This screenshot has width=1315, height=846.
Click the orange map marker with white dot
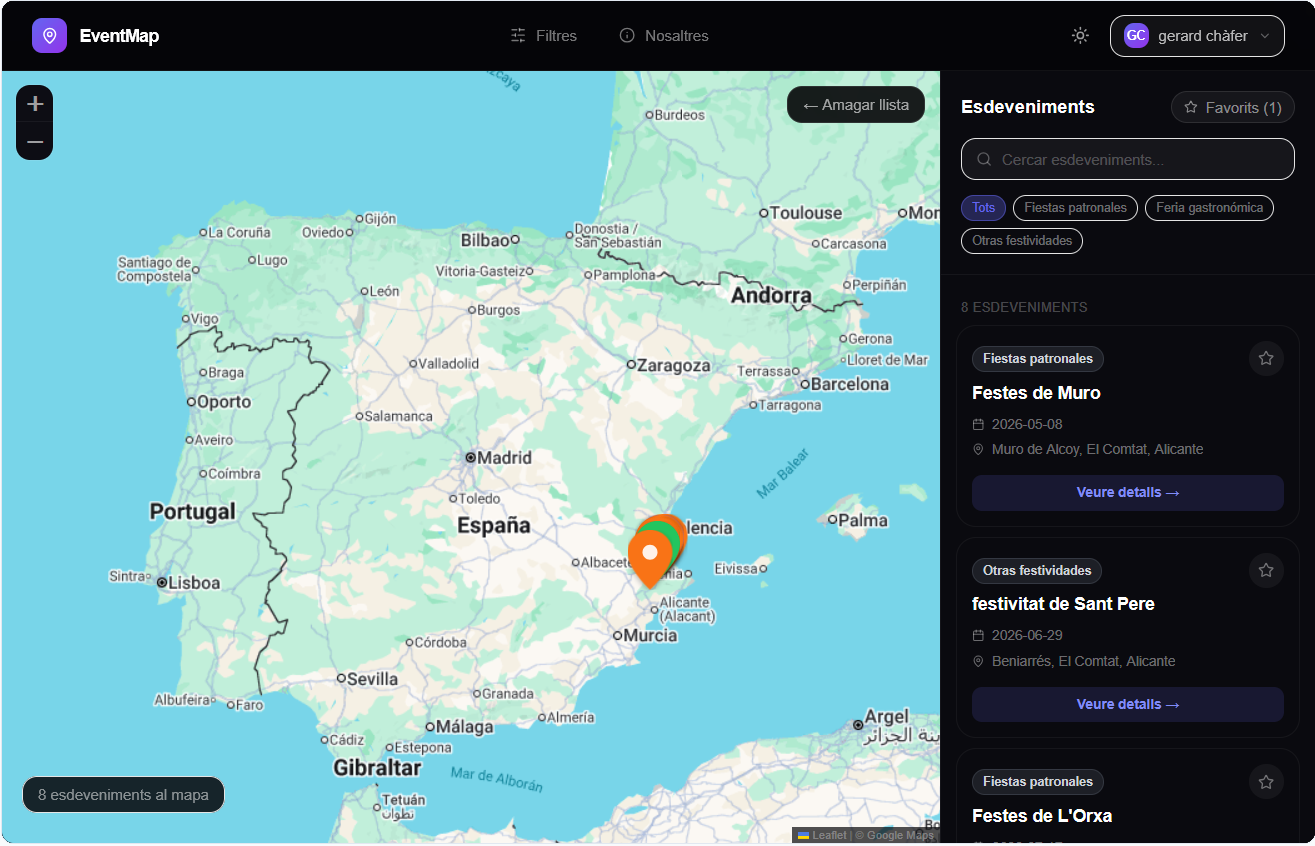click(x=649, y=556)
